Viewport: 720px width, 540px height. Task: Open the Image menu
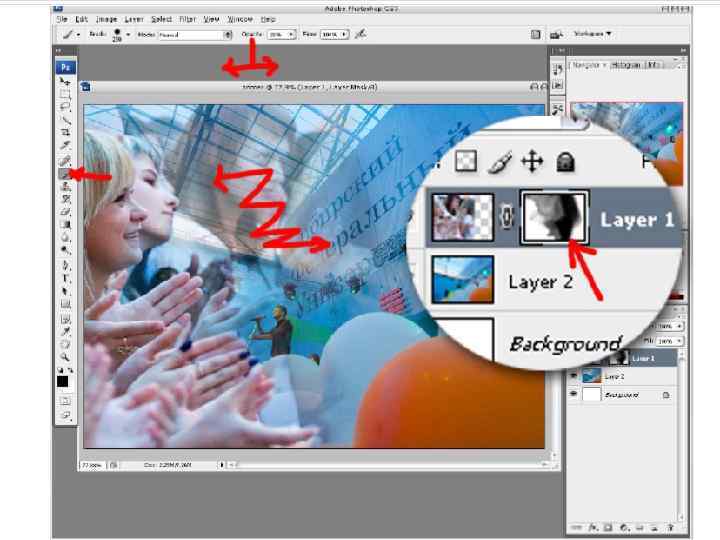pyautogui.click(x=107, y=19)
